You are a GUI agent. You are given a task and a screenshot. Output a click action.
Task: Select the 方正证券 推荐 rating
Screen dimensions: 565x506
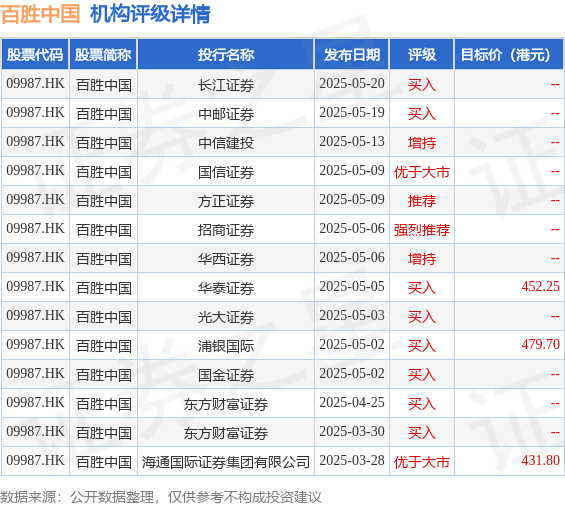pos(422,201)
